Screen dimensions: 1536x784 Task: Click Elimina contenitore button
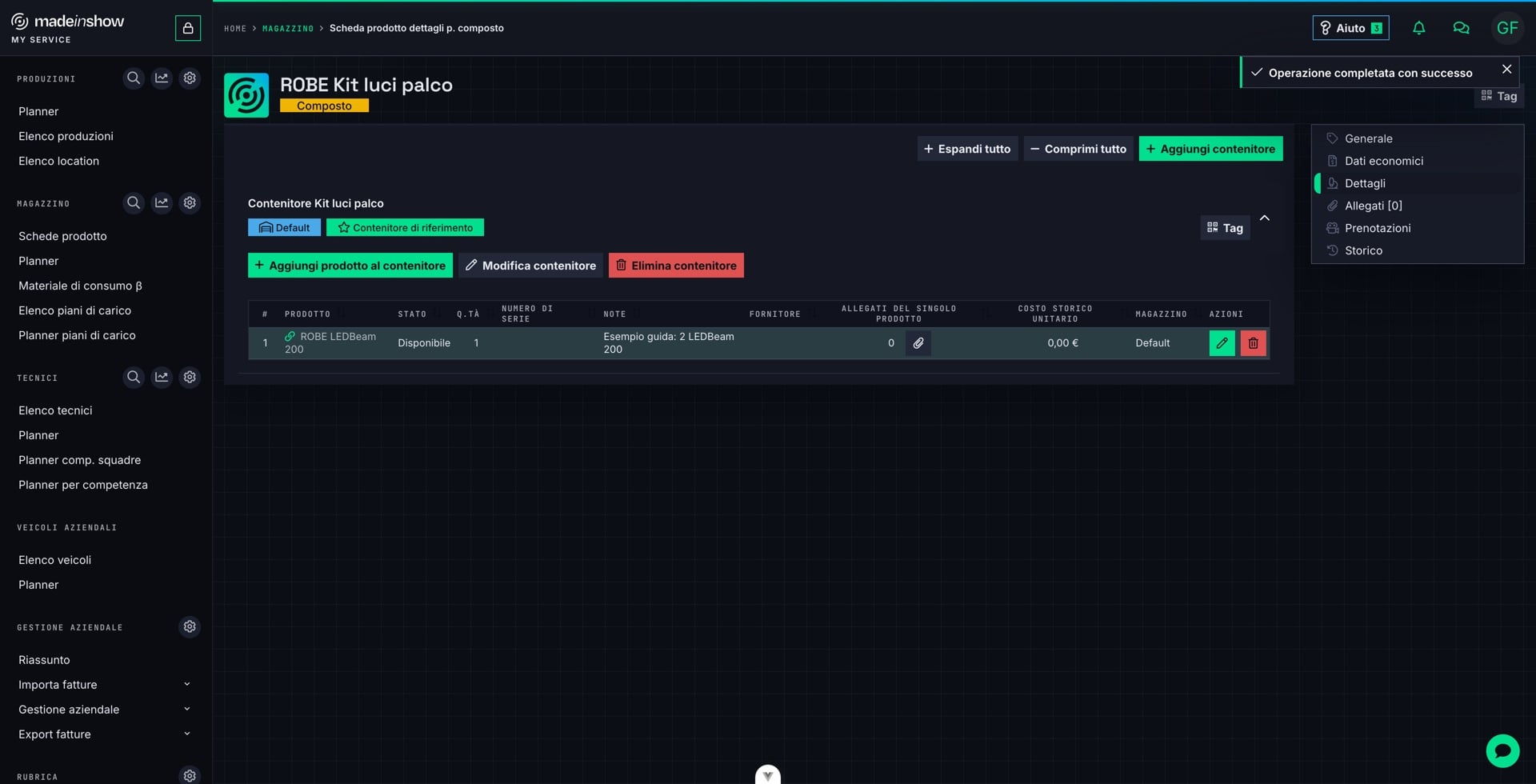(x=676, y=266)
